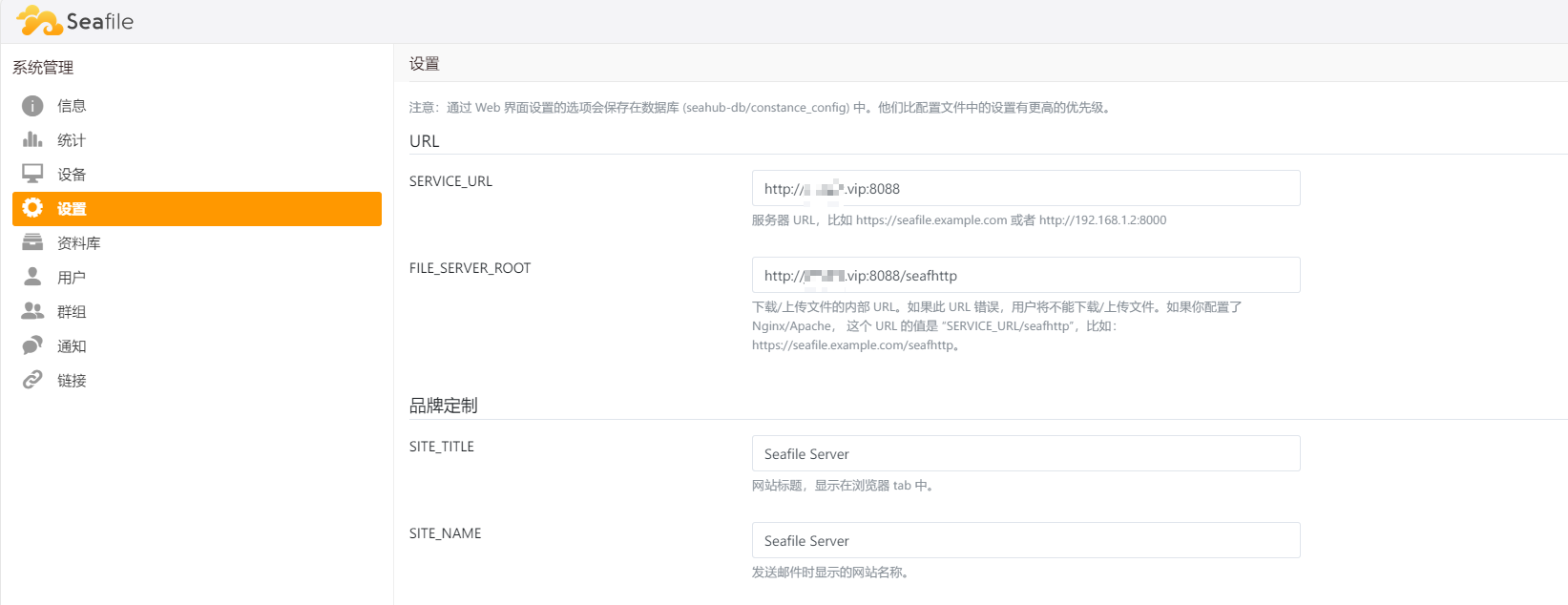Image resolution: width=1568 pixels, height=605 pixels.
Task: Click the chain link icon for 链接
Action: (x=32, y=380)
